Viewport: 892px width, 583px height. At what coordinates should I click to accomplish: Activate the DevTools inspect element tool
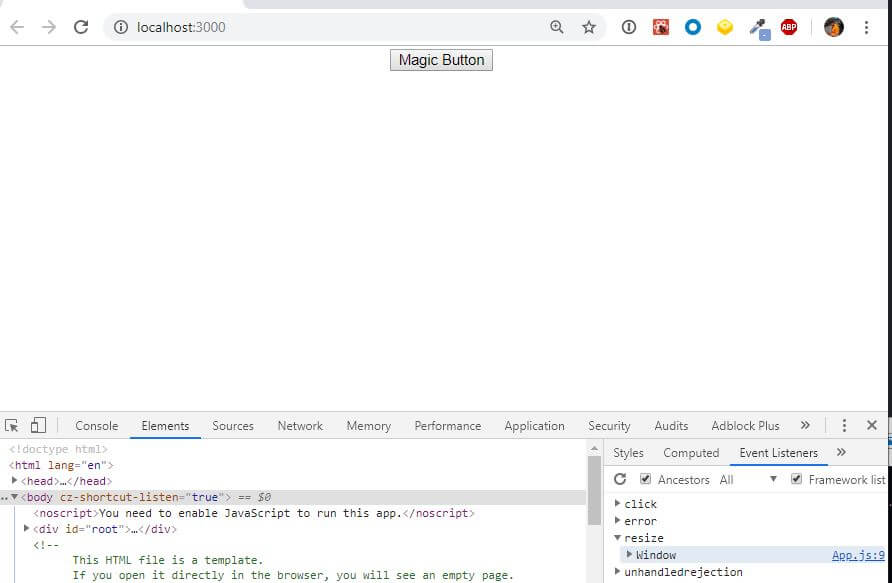point(11,425)
